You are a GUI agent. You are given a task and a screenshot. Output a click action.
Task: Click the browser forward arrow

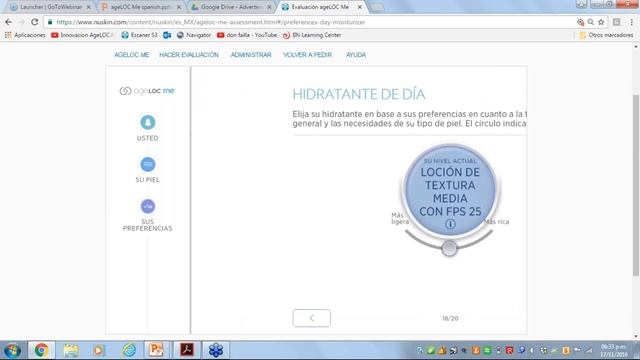tap(22, 22)
